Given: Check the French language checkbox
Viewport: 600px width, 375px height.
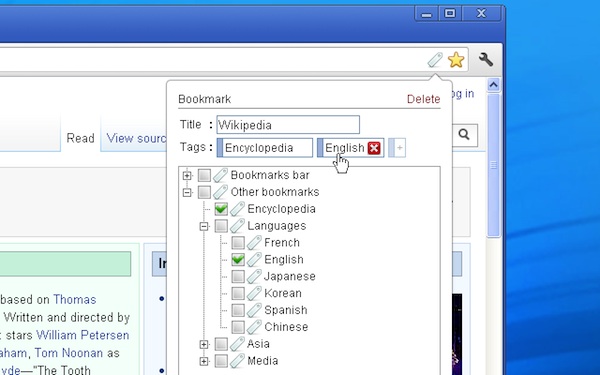Looking at the screenshot, I should 238,243.
